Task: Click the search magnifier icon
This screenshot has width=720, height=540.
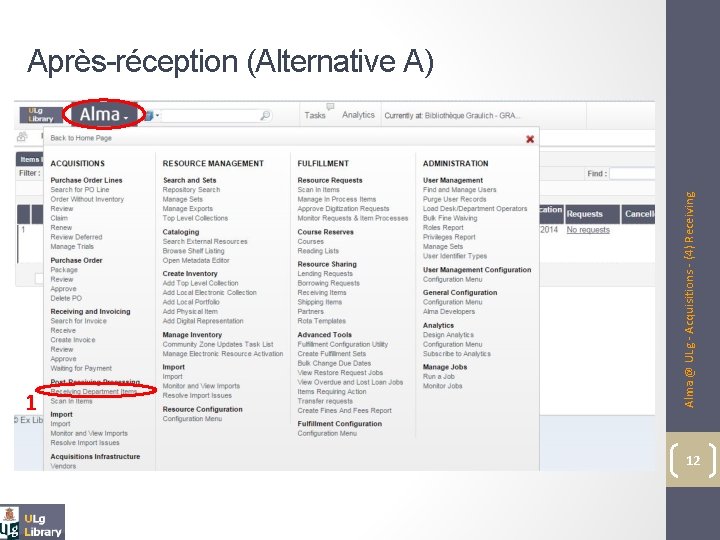Action: click(x=265, y=116)
